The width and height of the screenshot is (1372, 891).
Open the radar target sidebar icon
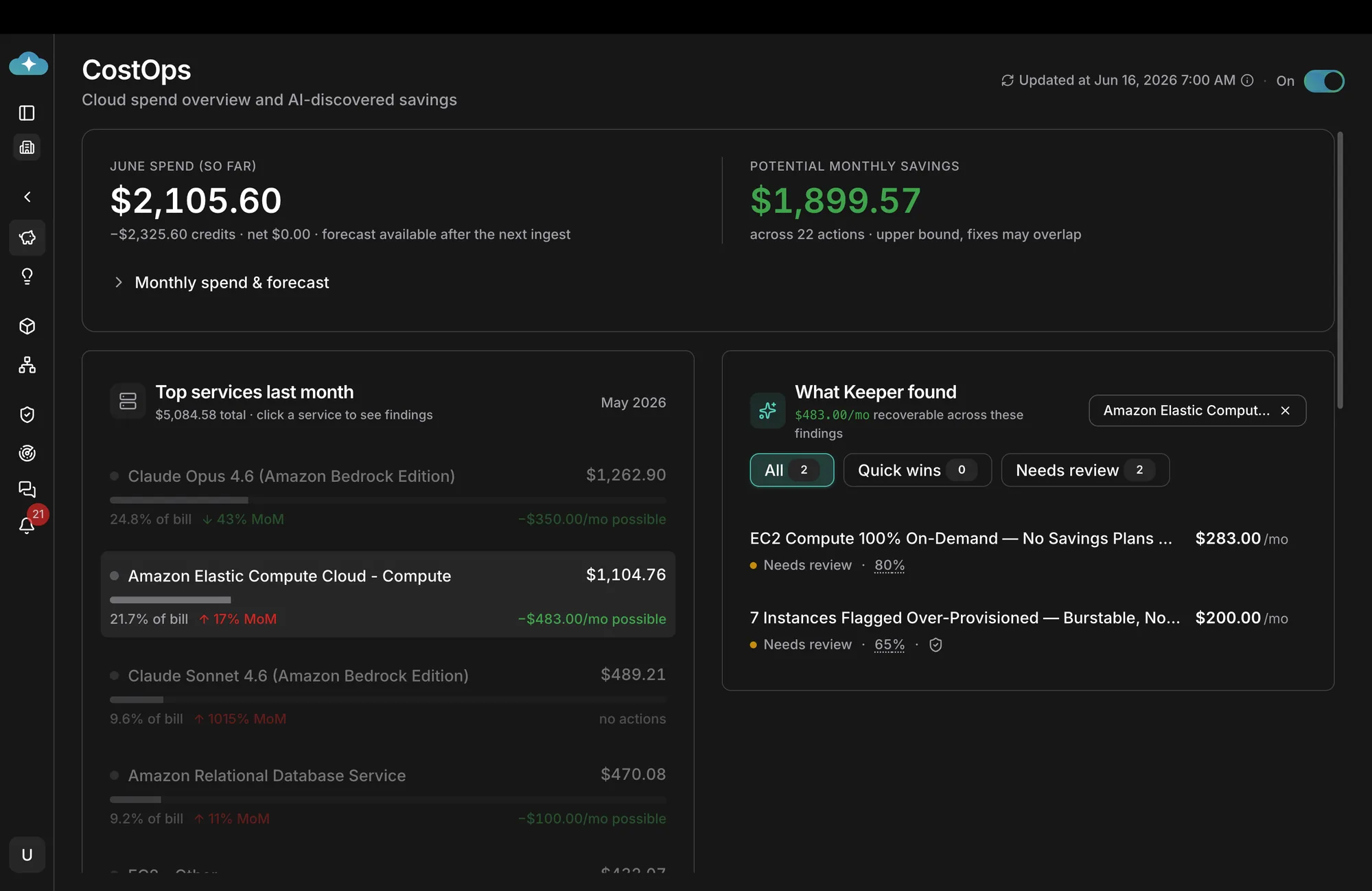point(27,453)
